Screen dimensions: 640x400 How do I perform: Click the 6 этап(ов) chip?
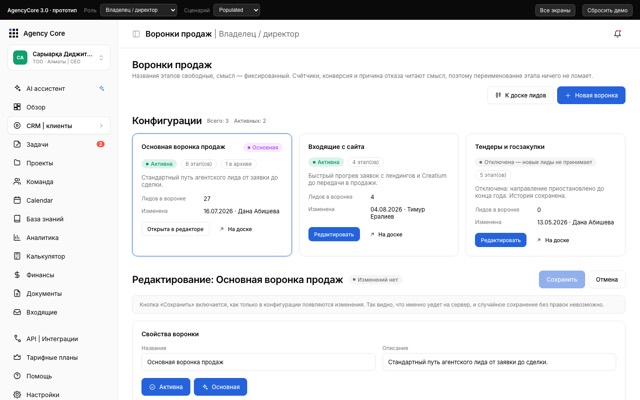(x=198, y=164)
